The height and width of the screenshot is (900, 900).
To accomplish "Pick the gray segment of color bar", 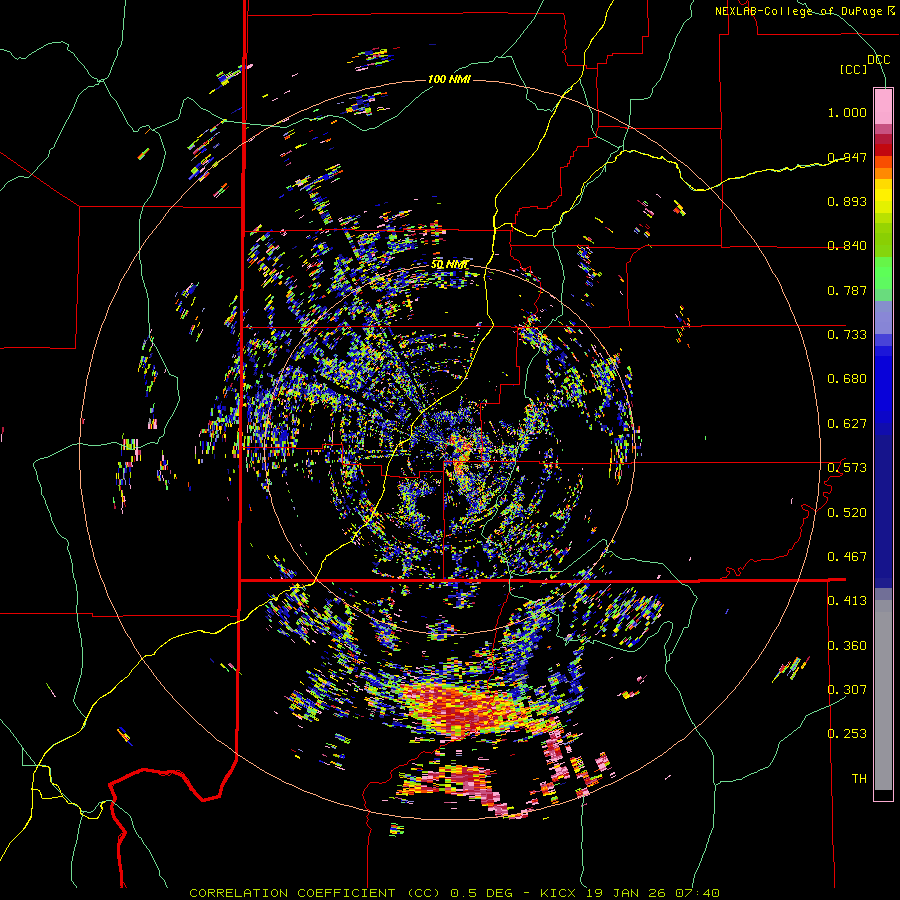I will pyautogui.click(x=883, y=695).
